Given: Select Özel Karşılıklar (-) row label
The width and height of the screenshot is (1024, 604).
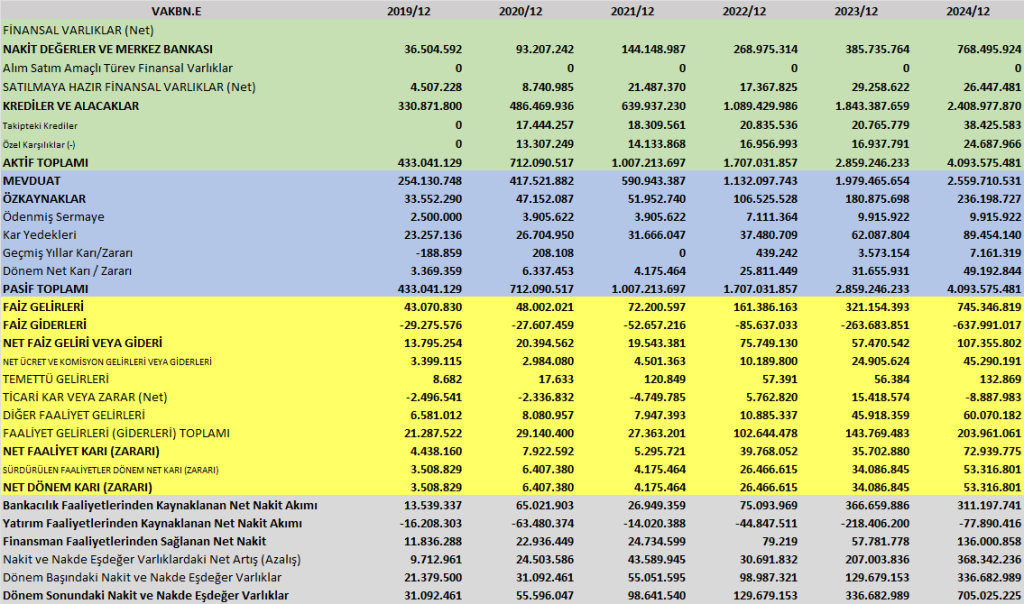Looking at the screenshot, I should [x=39, y=144].
